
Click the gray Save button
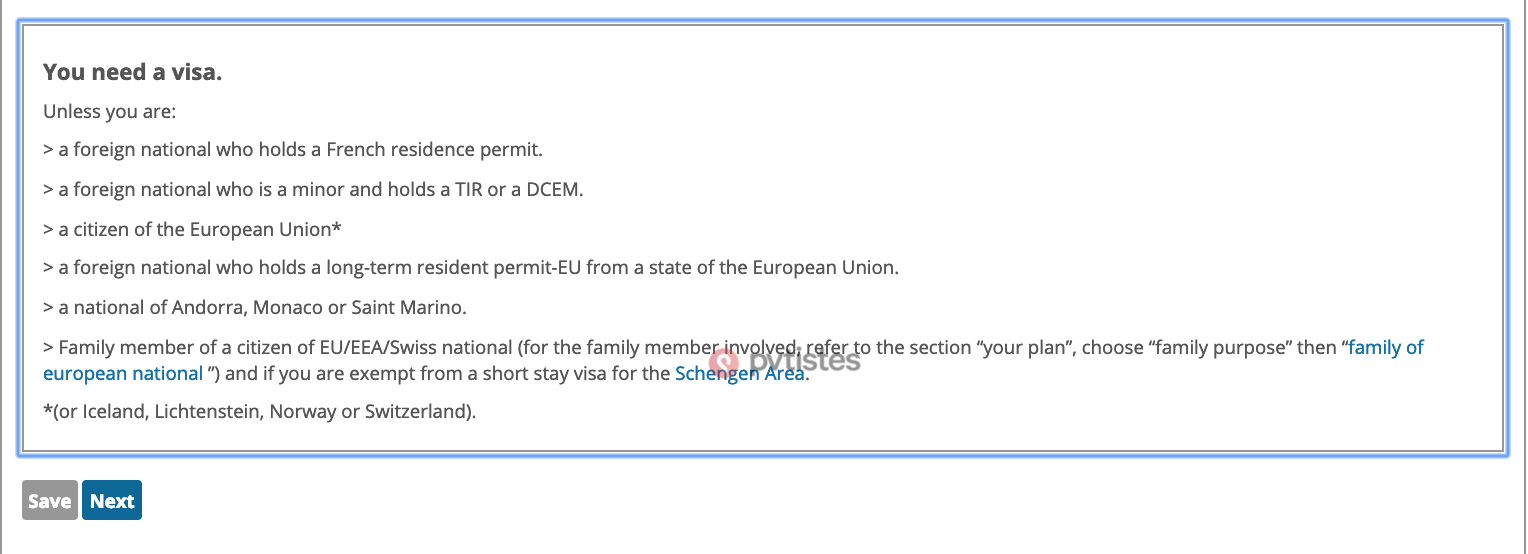click(x=49, y=501)
